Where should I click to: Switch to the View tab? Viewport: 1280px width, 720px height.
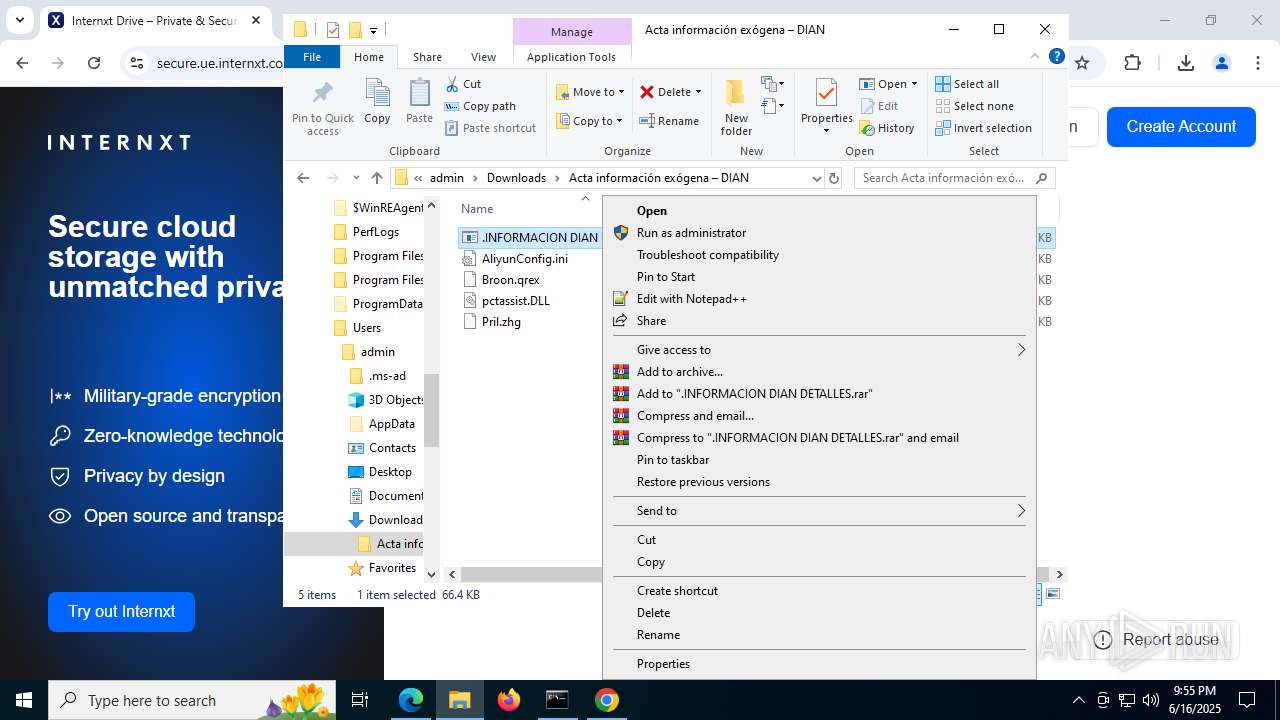coord(483,57)
